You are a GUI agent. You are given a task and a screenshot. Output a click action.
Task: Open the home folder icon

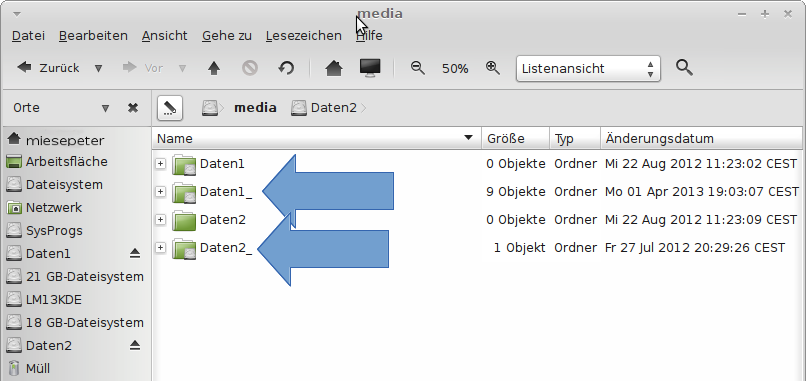pos(334,68)
